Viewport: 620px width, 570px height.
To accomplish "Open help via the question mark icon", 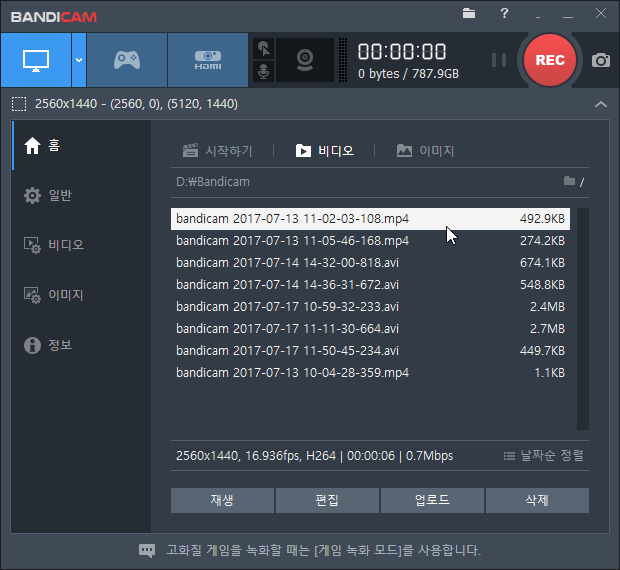I will pos(504,13).
